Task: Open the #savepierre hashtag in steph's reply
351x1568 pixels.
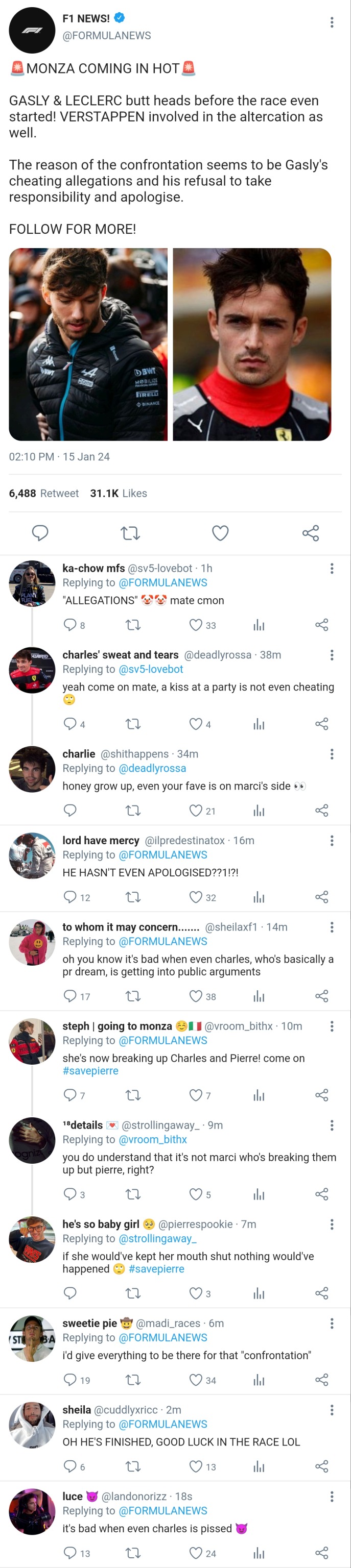Action: coord(91,1071)
